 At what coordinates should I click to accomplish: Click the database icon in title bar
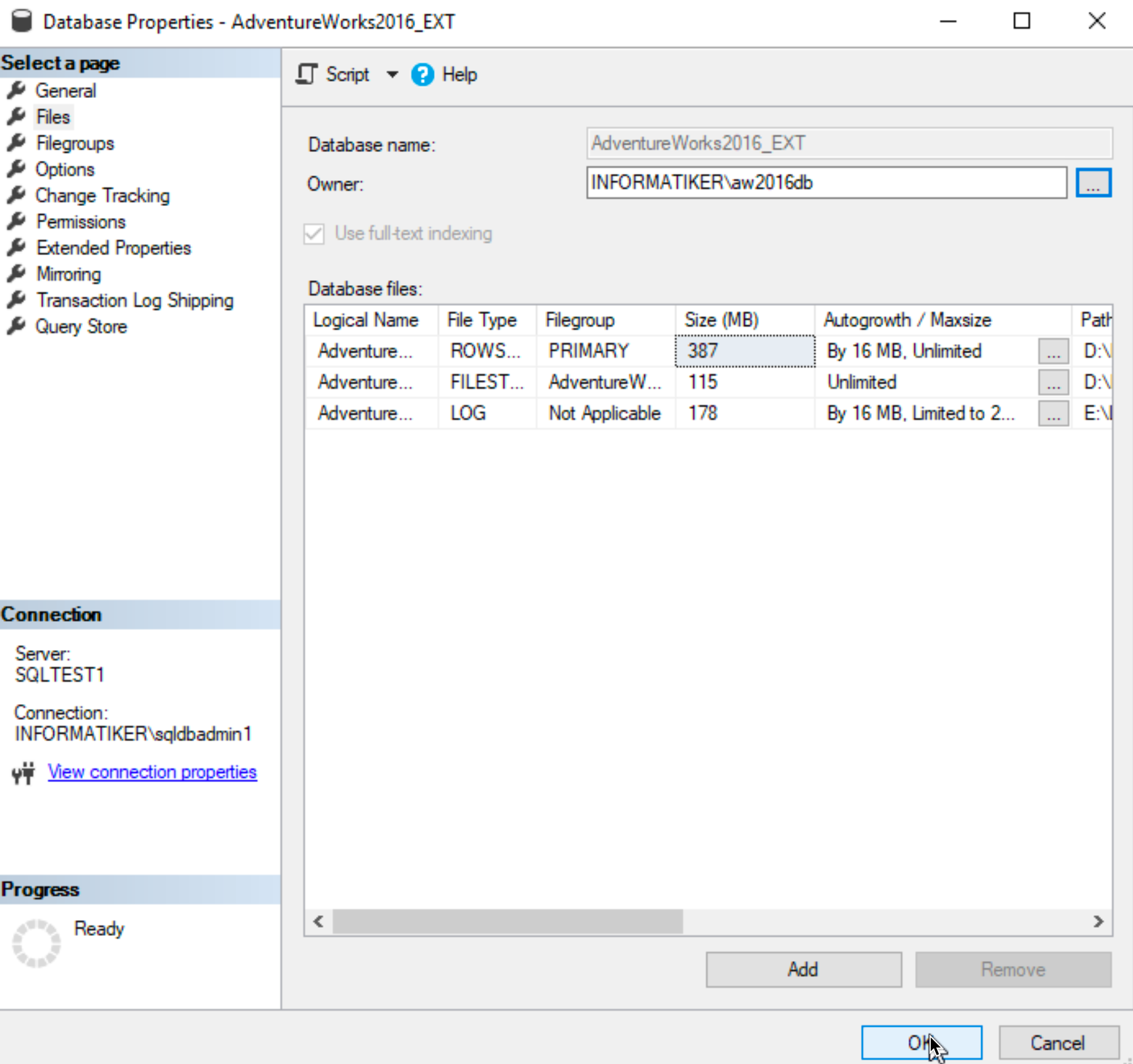point(22,21)
